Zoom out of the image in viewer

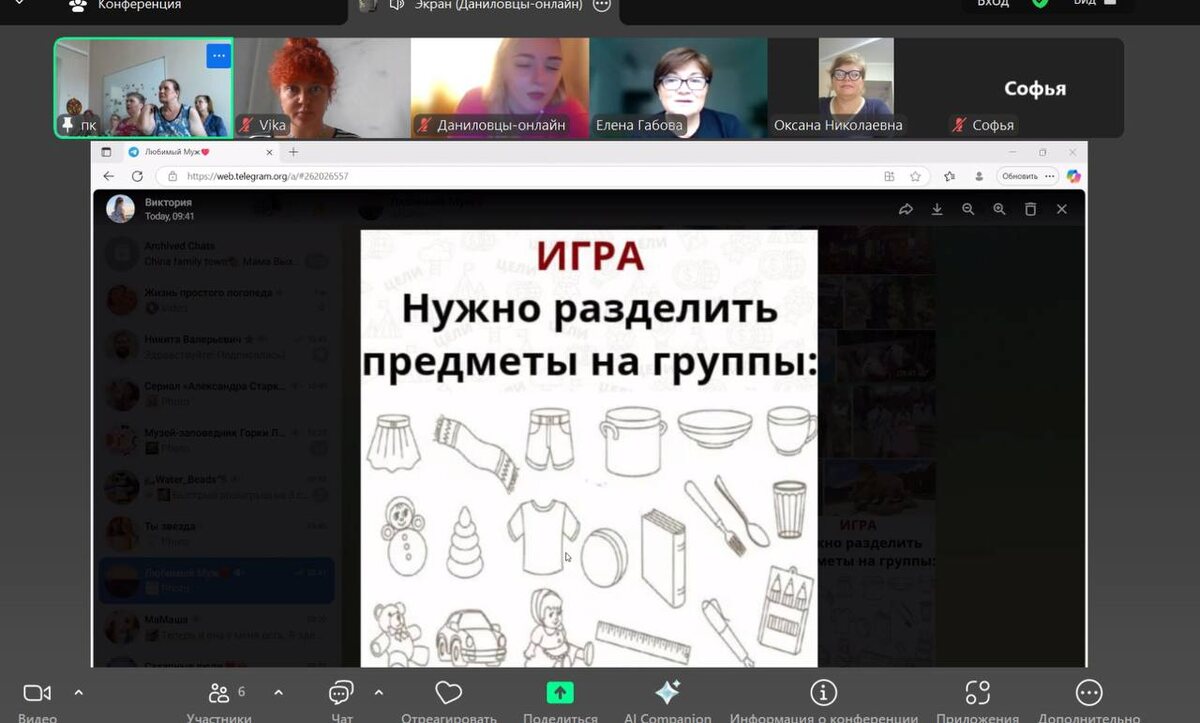968,209
